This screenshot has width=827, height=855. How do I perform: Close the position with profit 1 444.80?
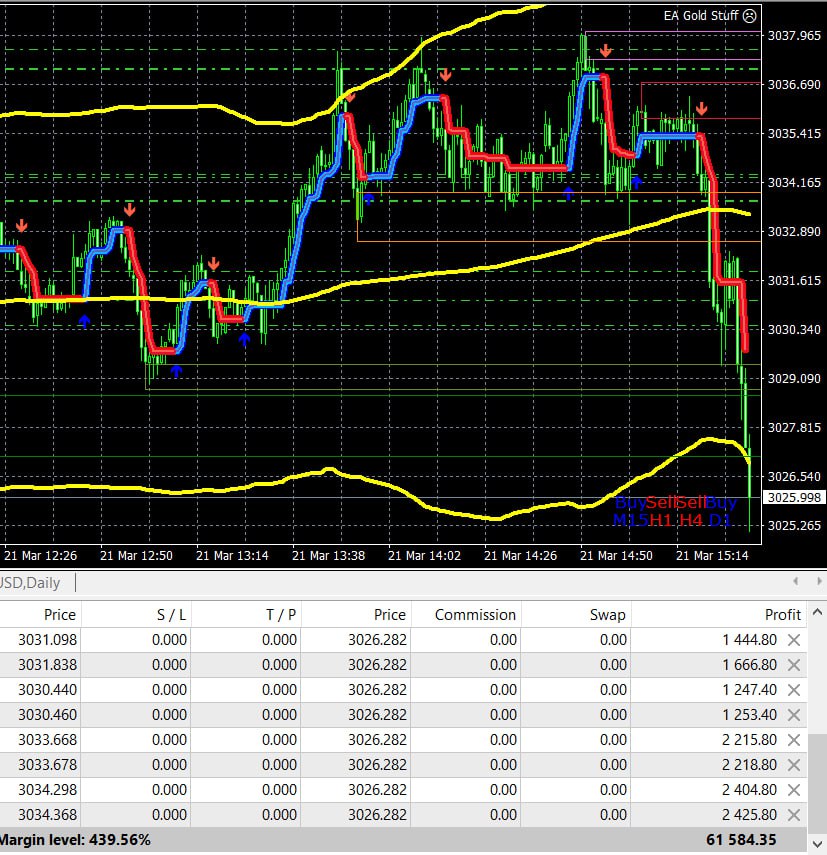point(794,640)
